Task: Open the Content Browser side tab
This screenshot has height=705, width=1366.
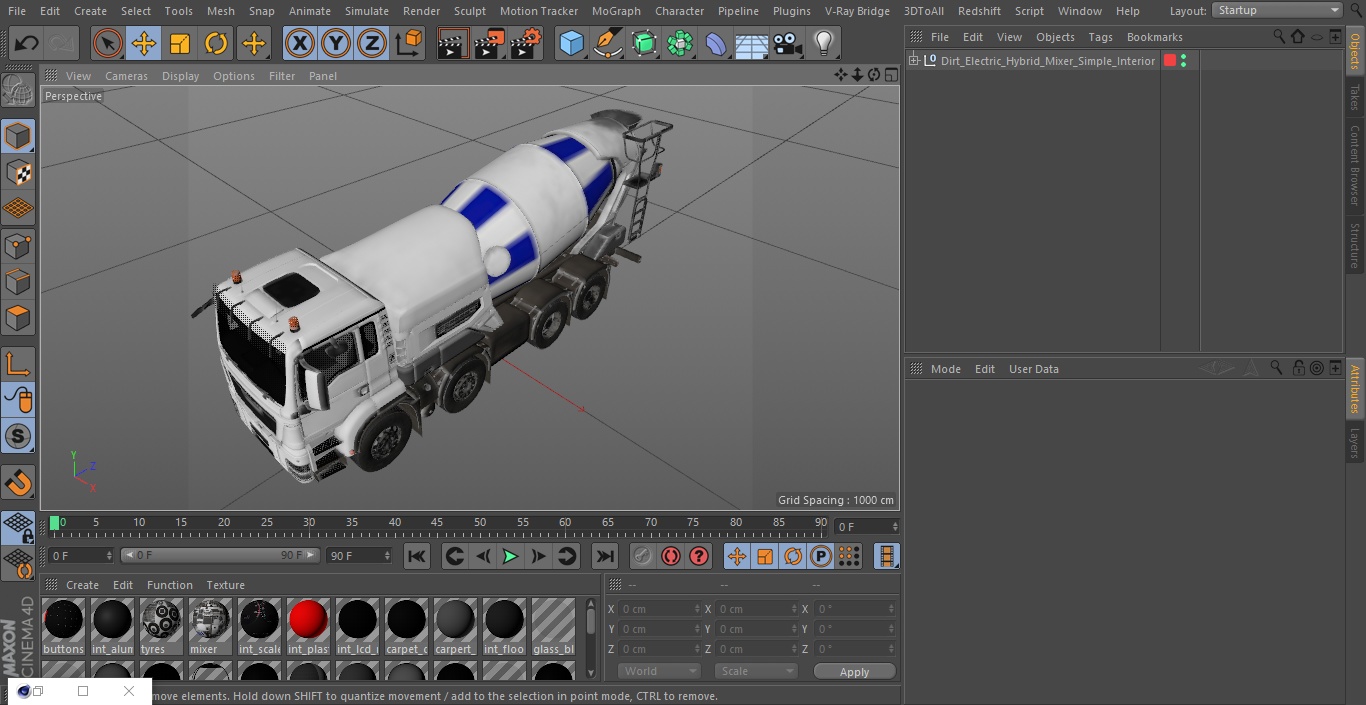Action: [x=1355, y=164]
